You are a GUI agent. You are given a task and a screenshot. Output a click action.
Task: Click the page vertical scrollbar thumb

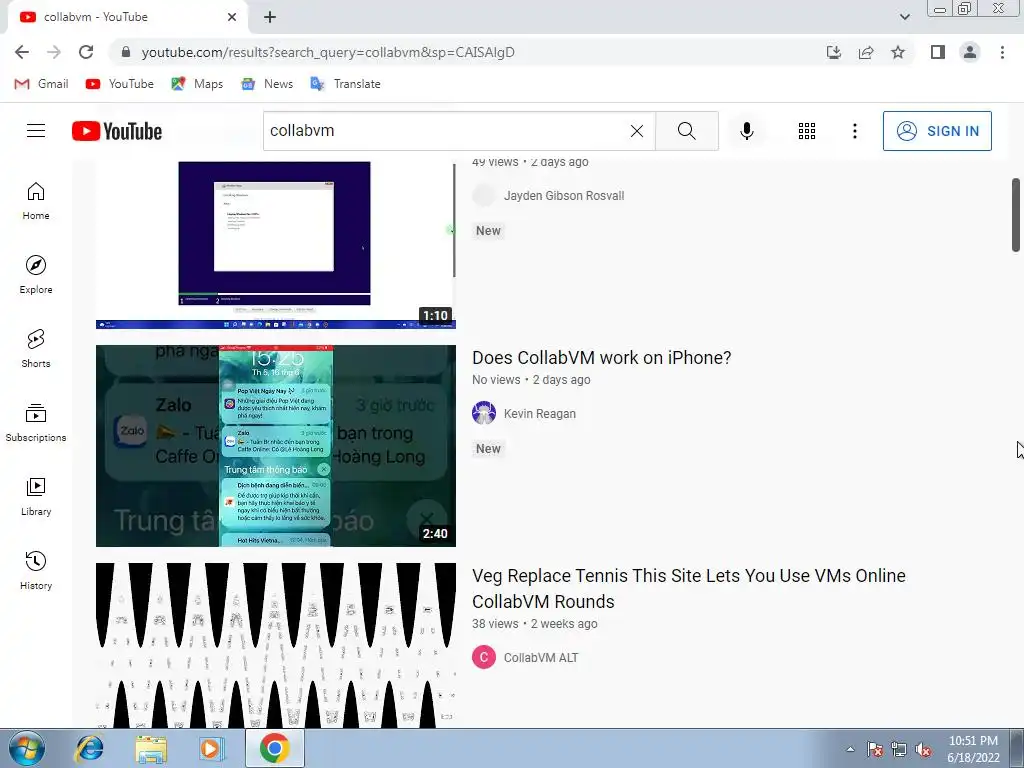pos(1016,214)
